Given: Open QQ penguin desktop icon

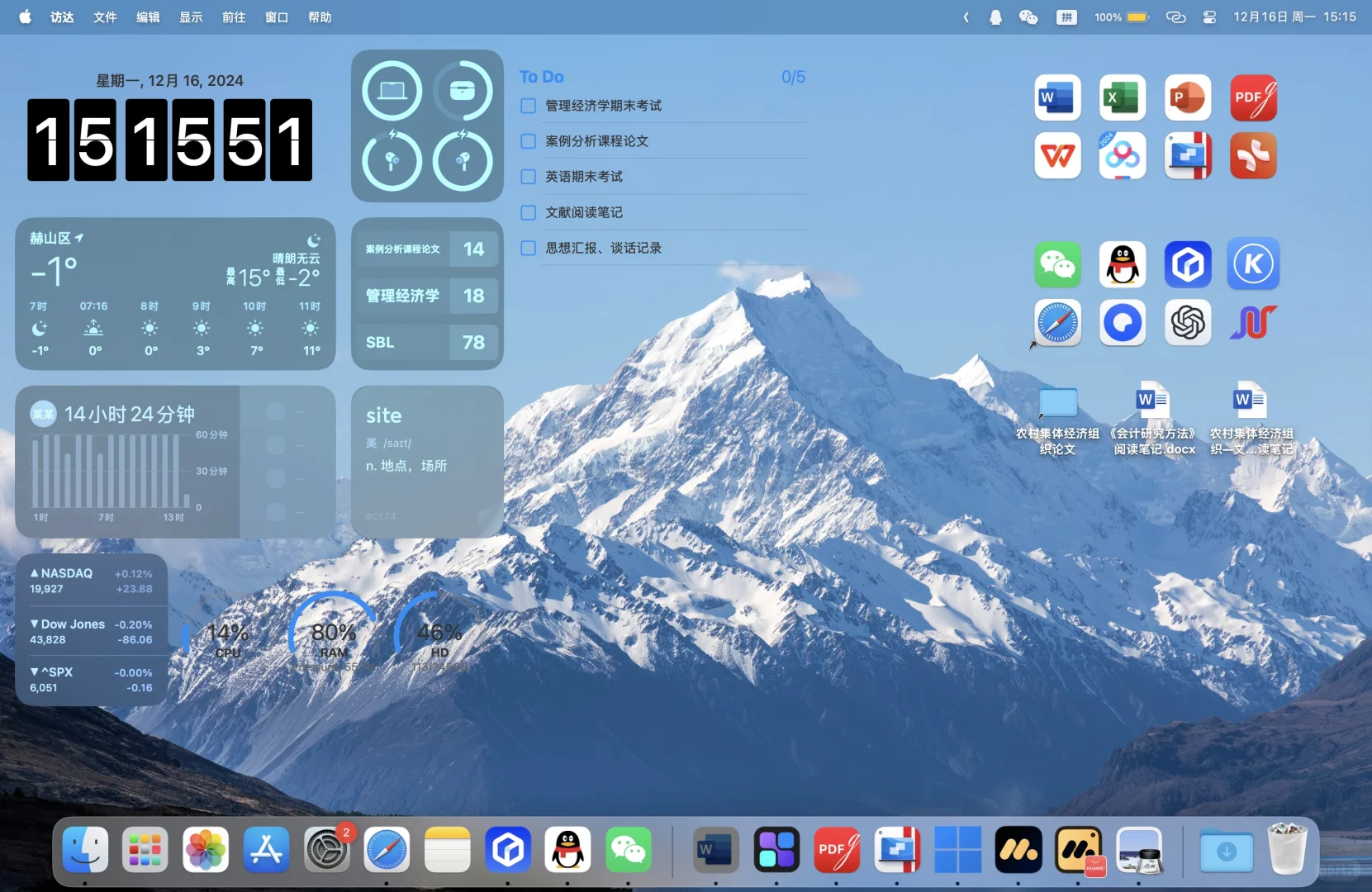Looking at the screenshot, I should pyautogui.click(x=1123, y=264).
